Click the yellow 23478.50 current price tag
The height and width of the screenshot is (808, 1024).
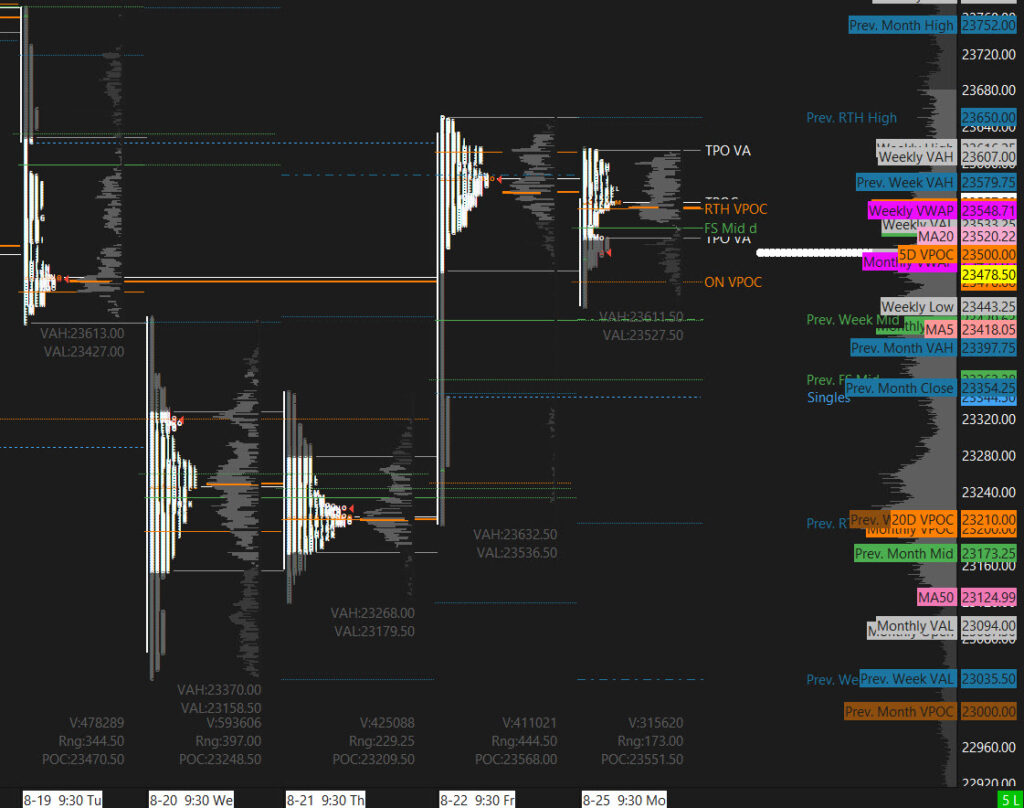988,274
